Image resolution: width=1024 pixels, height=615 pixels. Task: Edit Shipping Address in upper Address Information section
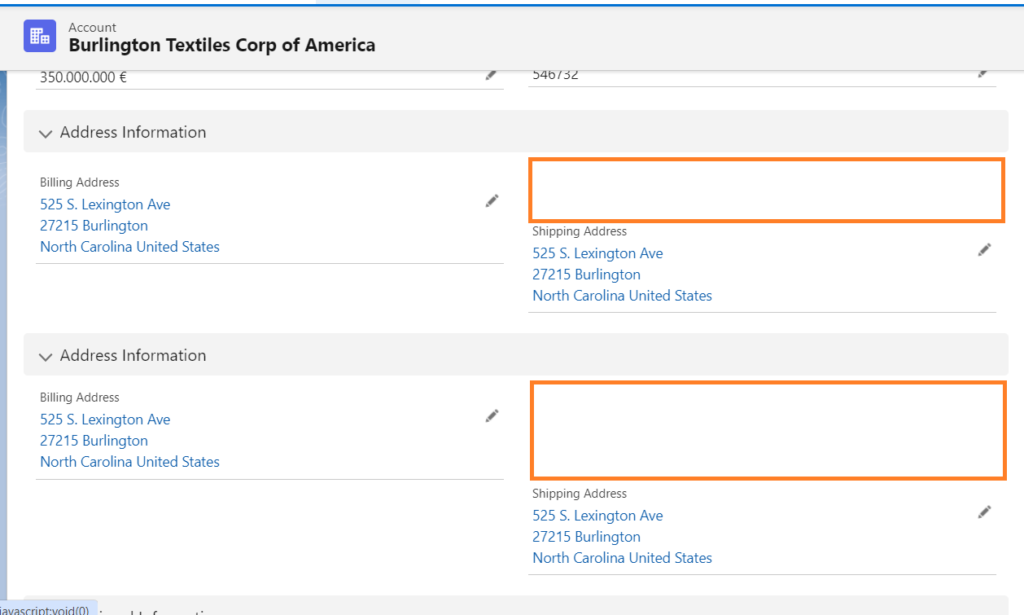click(984, 250)
